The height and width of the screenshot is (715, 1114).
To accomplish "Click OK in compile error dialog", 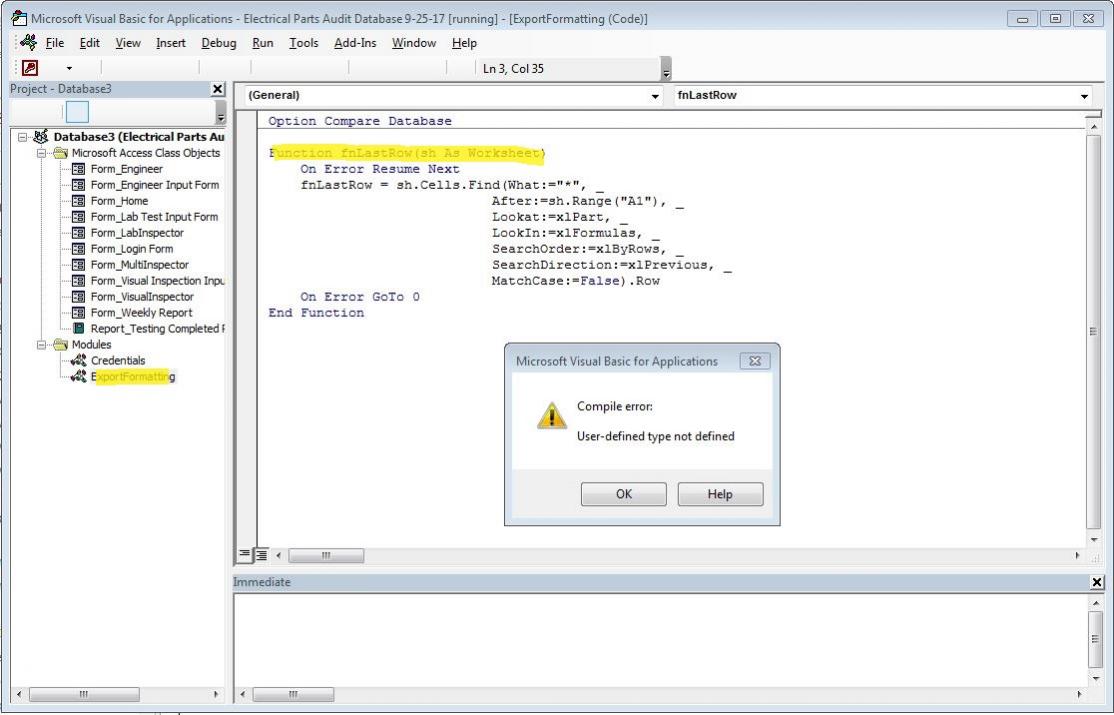I will [624, 494].
